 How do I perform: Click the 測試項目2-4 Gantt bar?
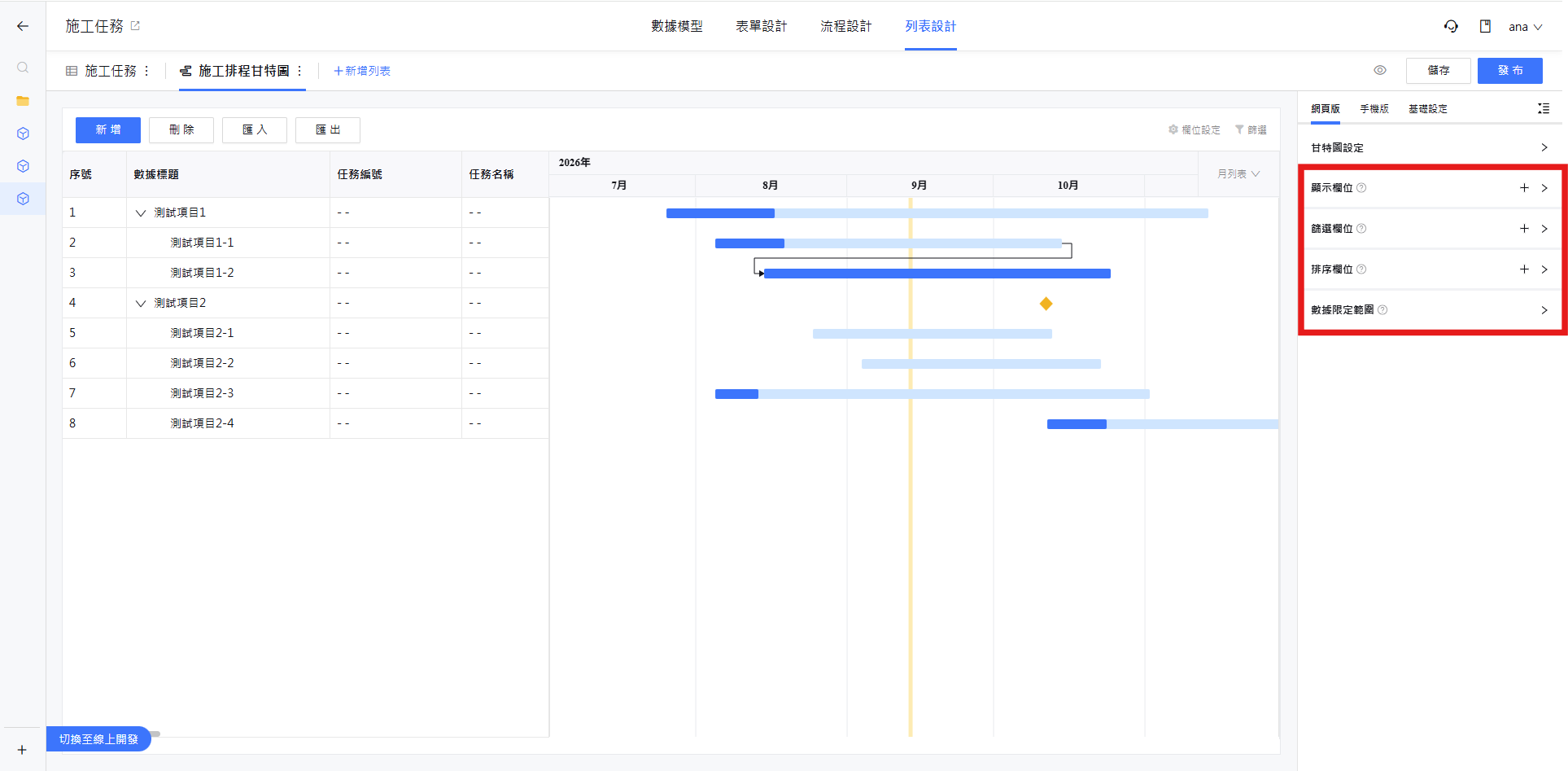tap(1163, 424)
